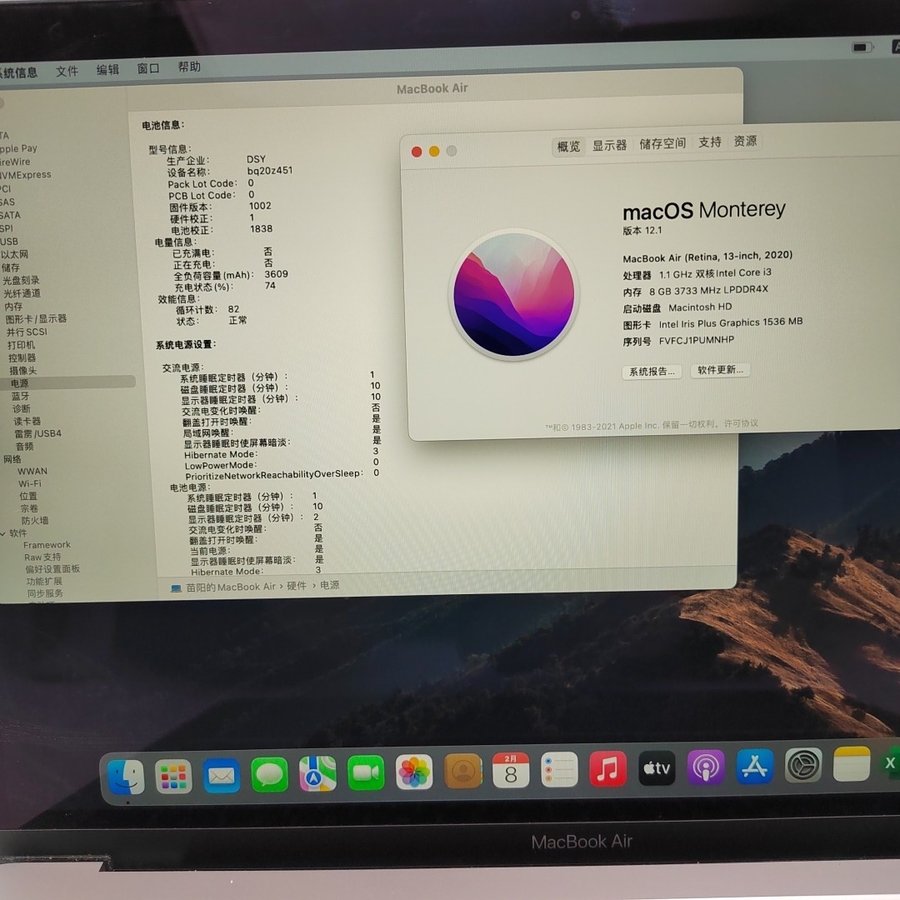This screenshot has height=900, width=900.
Task: Select 蓝牙 in the hardware sidebar
Action: [20, 396]
